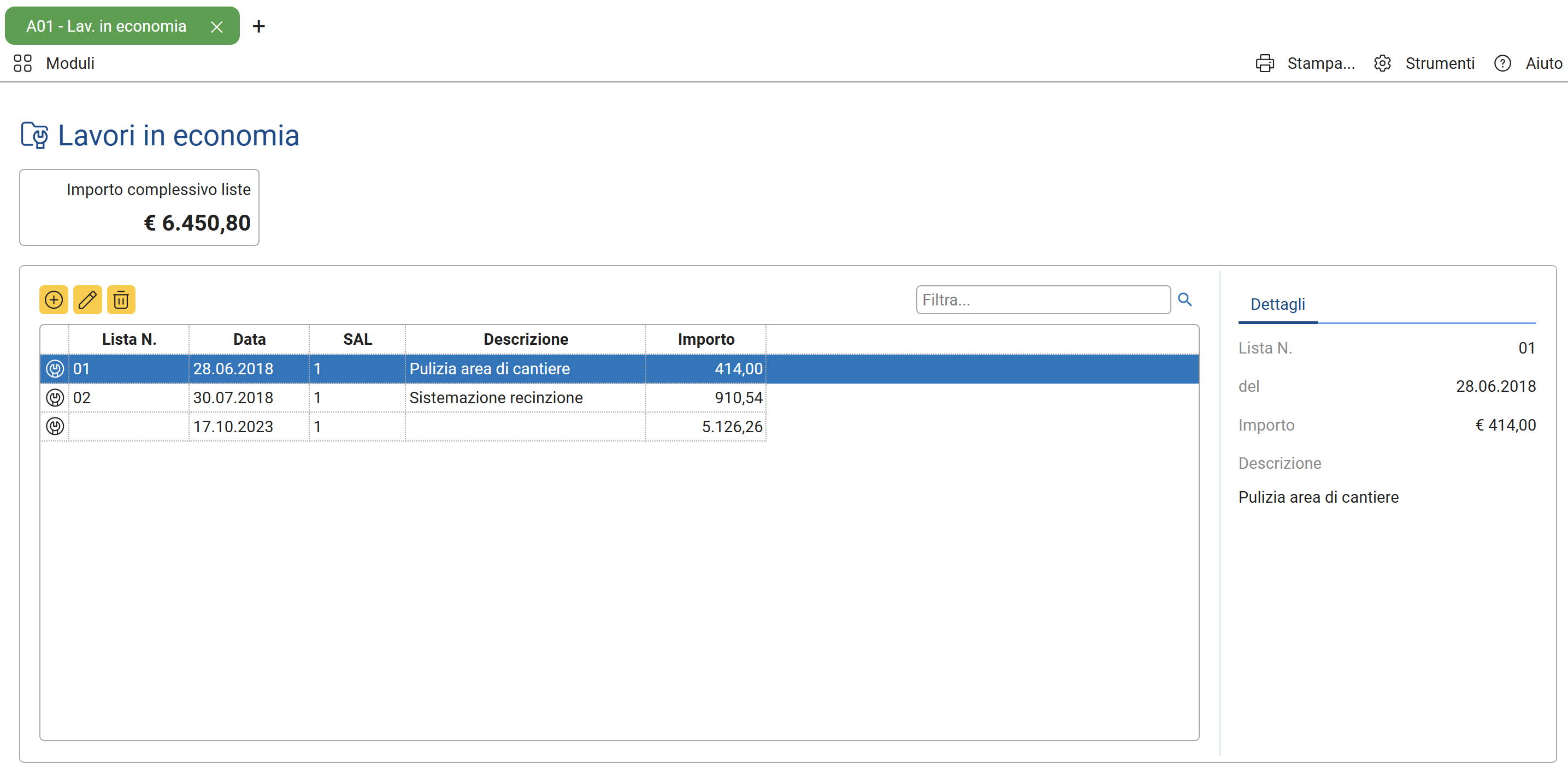Select the row with amount 5.126,26

[731, 427]
